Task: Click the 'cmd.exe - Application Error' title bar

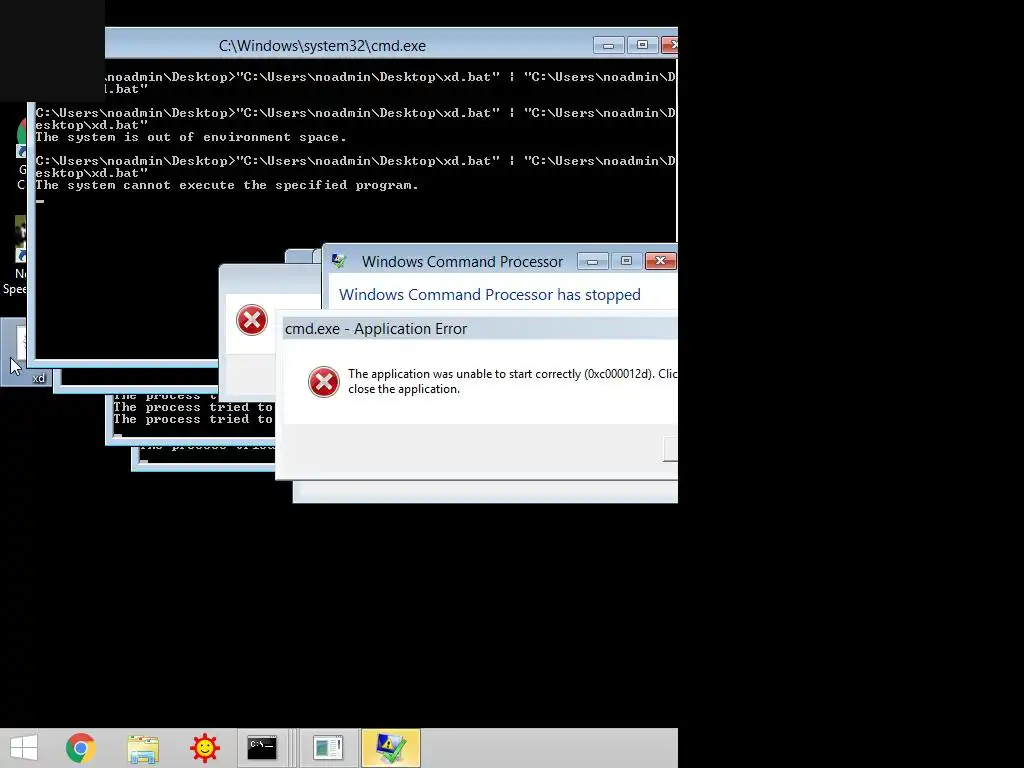Action: [480, 328]
